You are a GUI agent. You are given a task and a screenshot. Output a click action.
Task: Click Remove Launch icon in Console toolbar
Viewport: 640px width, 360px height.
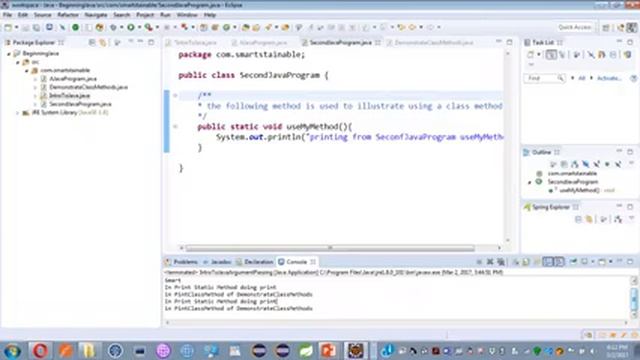[490, 262]
